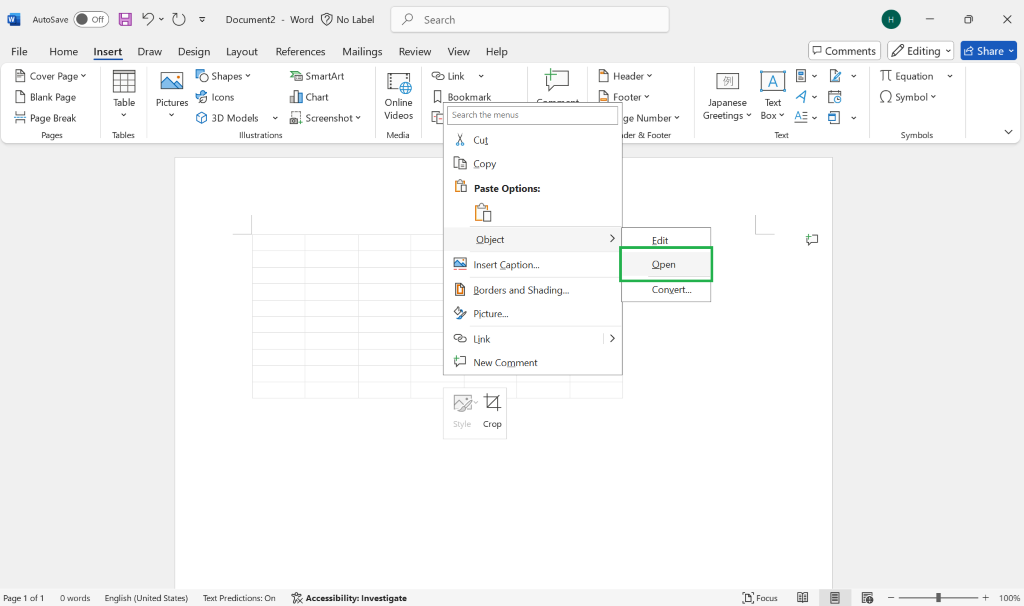Insert a Table from ribbon
This screenshot has height=606, width=1024.
tap(123, 95)
